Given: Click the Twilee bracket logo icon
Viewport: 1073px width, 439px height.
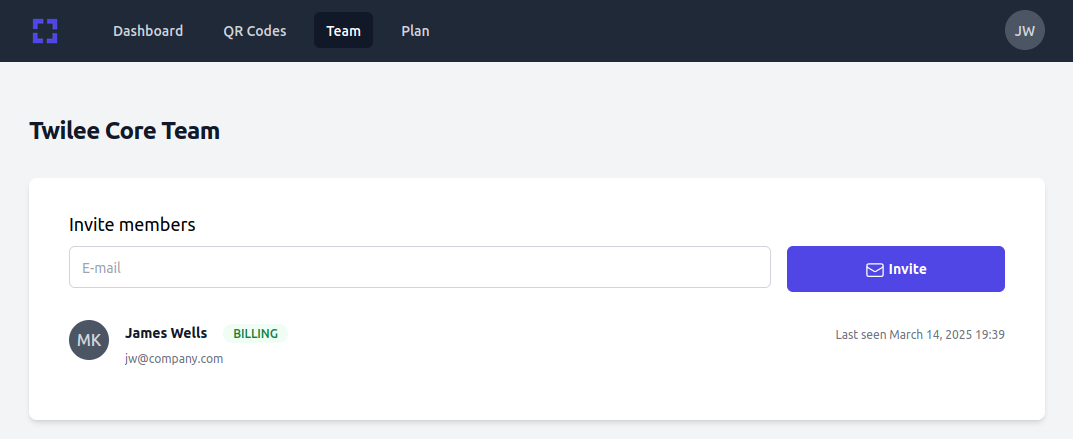Looking at the screenshot, I should [x=44, y=31].
